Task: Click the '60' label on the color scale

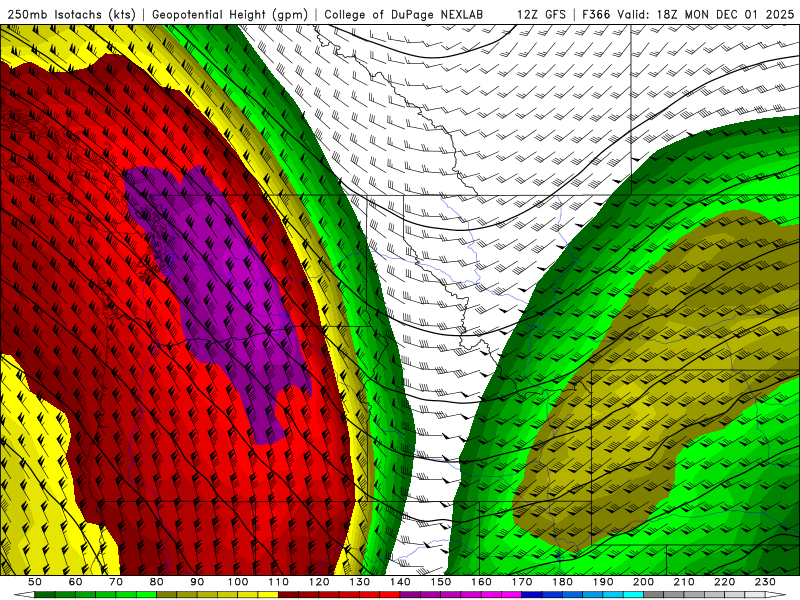Action: pyautogui.click(x=76, y=582)
